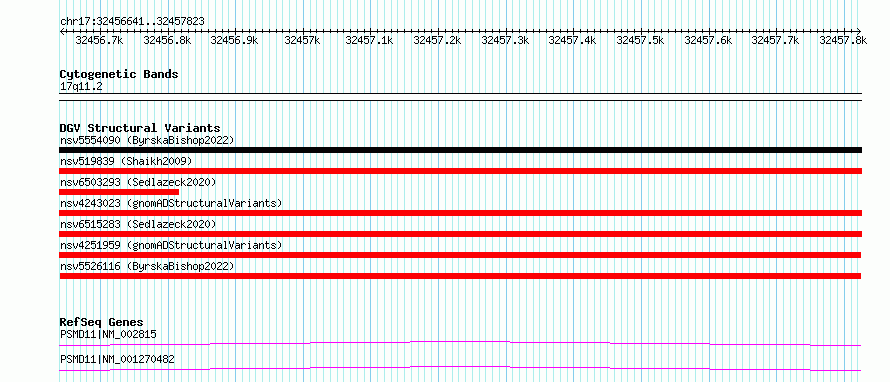Click the 32457.8k ruler tick label
This screenshot has width=890, height=382.
click(x=843, y=40)
